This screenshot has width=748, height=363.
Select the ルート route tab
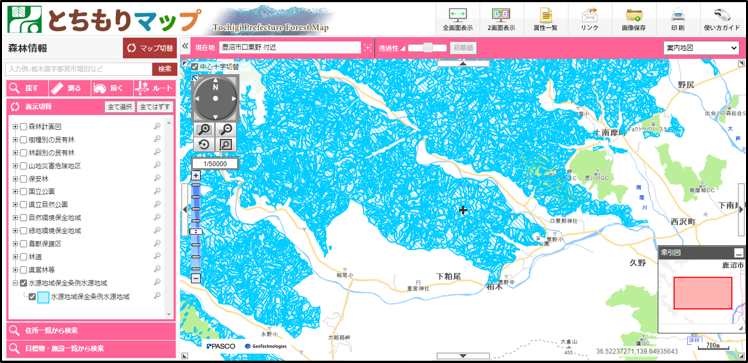[154, 88]
